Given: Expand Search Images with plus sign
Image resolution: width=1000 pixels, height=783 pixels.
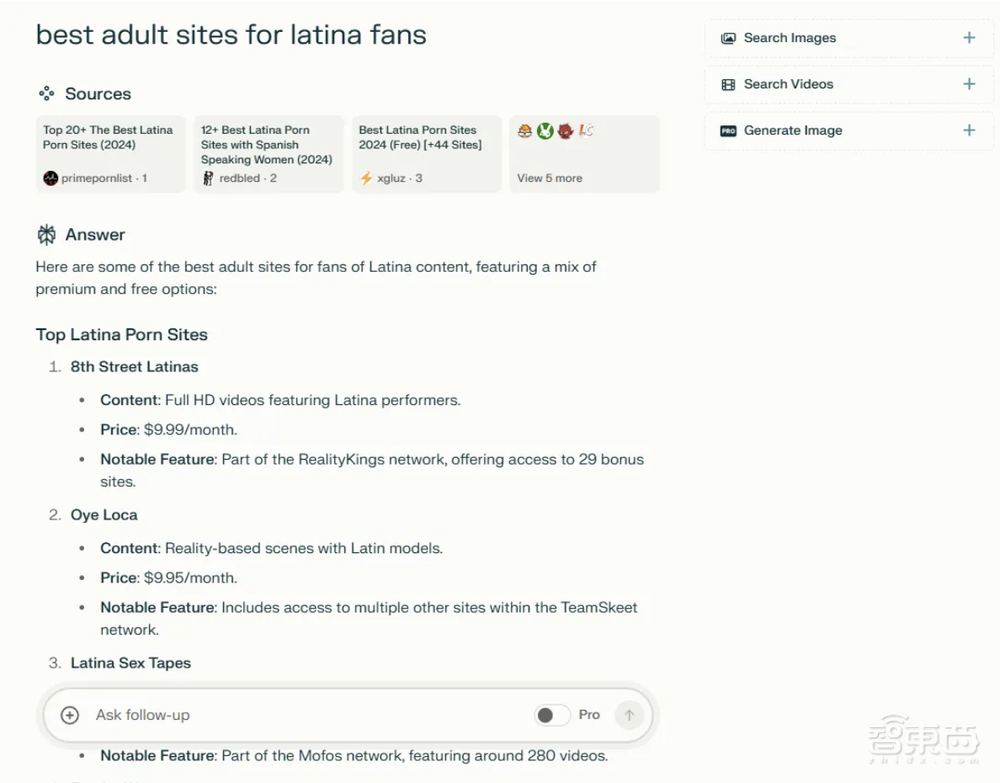Looking at the screenshot, I should (968, 38).
